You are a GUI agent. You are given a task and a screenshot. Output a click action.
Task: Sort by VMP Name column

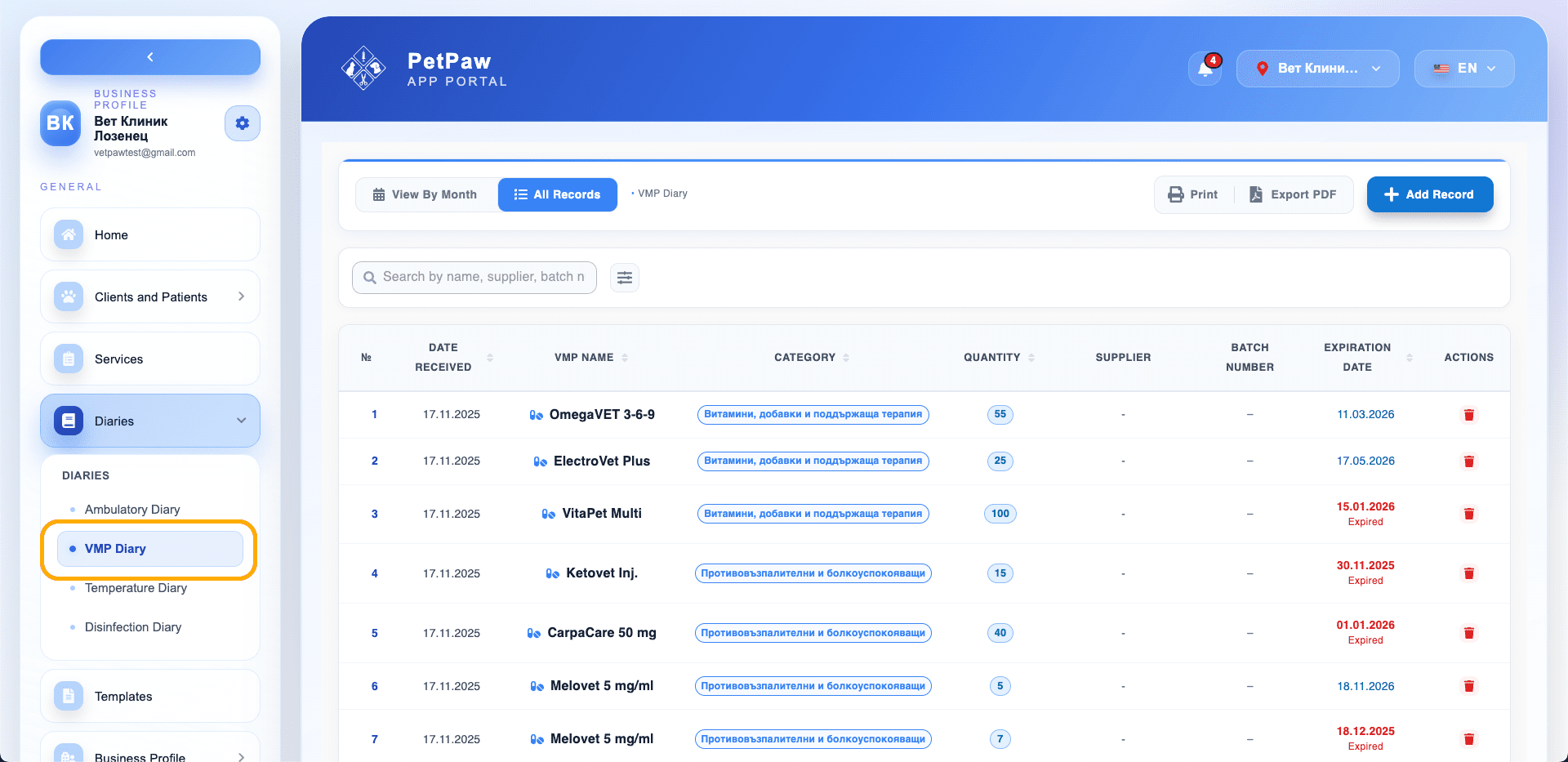point(625,358)
